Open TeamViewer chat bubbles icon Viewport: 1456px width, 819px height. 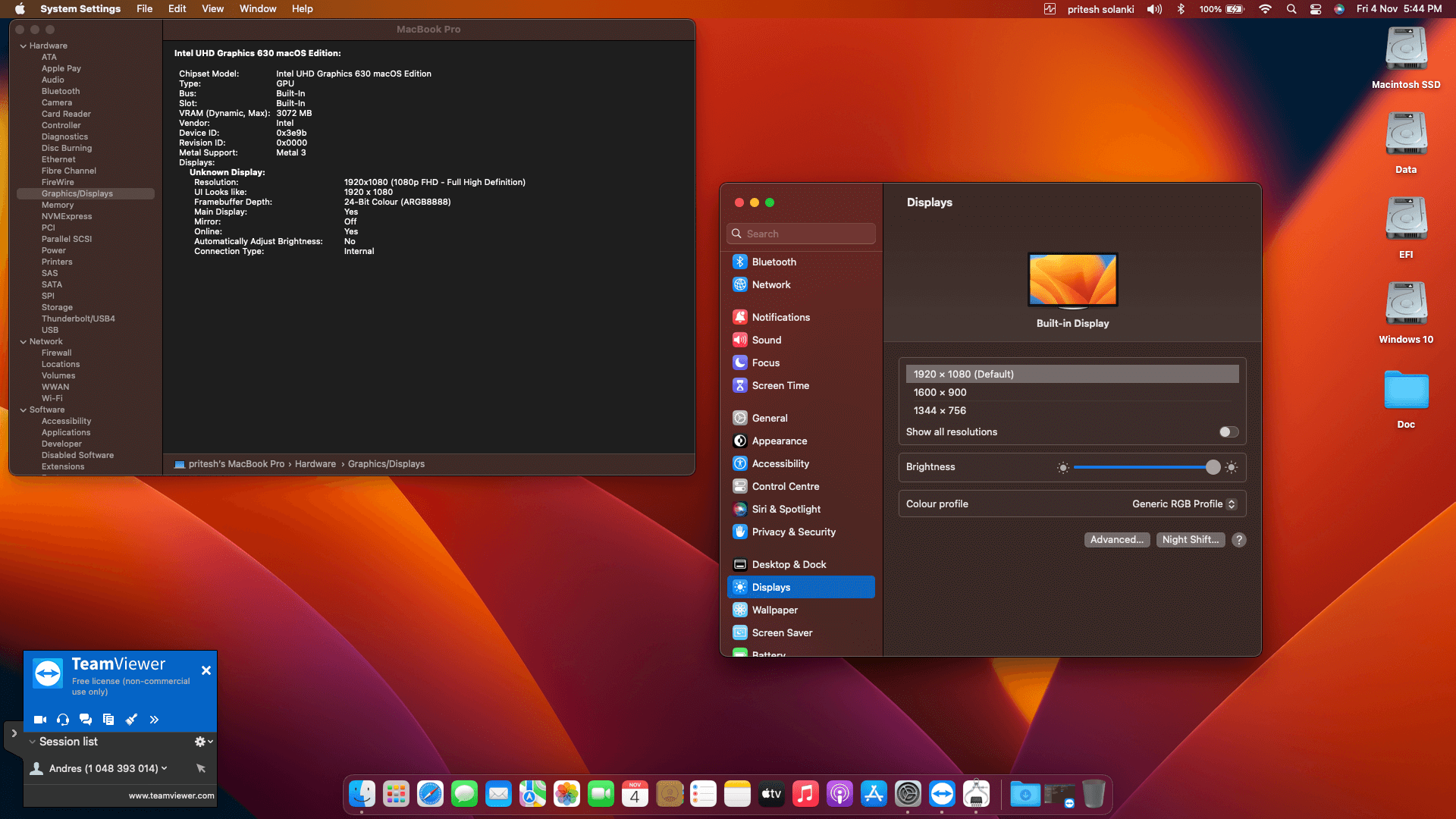86,720
